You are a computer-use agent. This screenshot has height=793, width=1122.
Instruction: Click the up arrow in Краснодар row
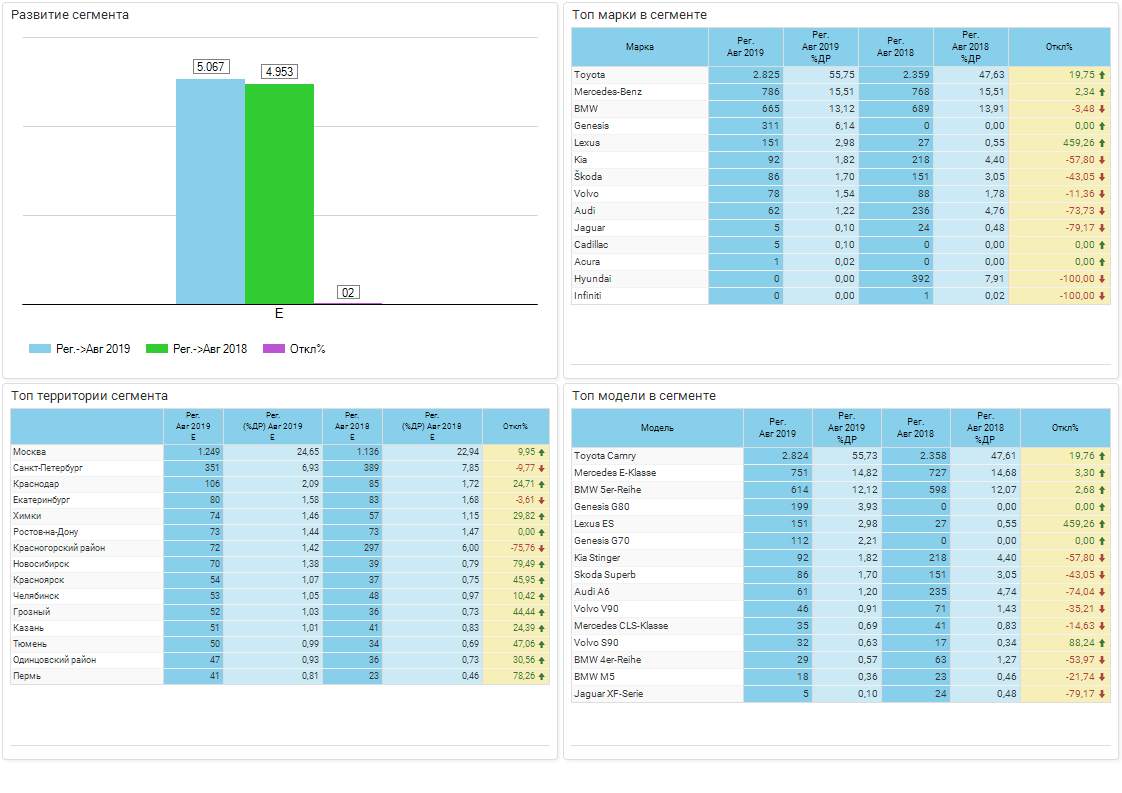click(542, 485)
